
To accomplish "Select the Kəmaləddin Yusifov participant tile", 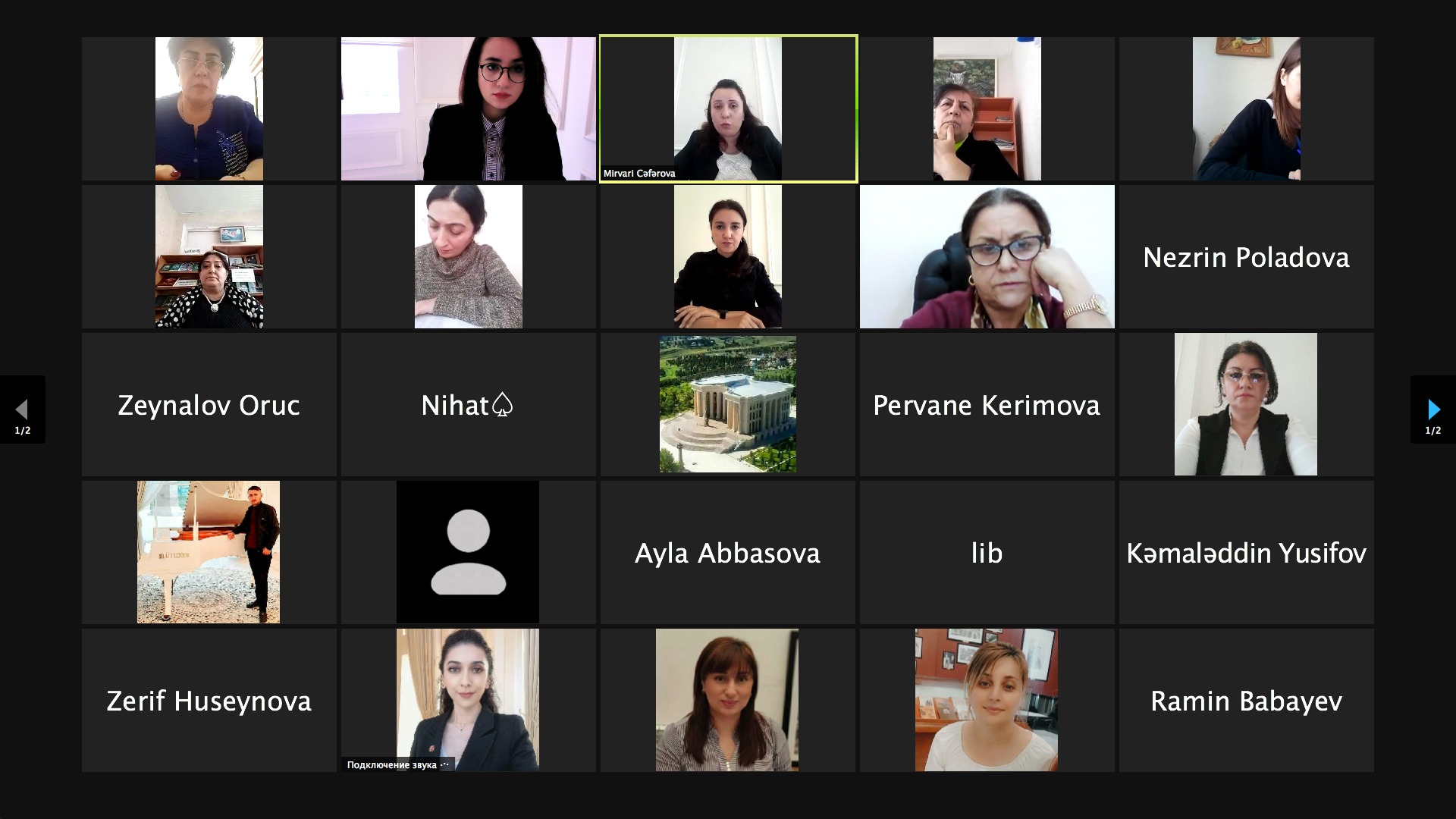I will (x=1246, y=552).
